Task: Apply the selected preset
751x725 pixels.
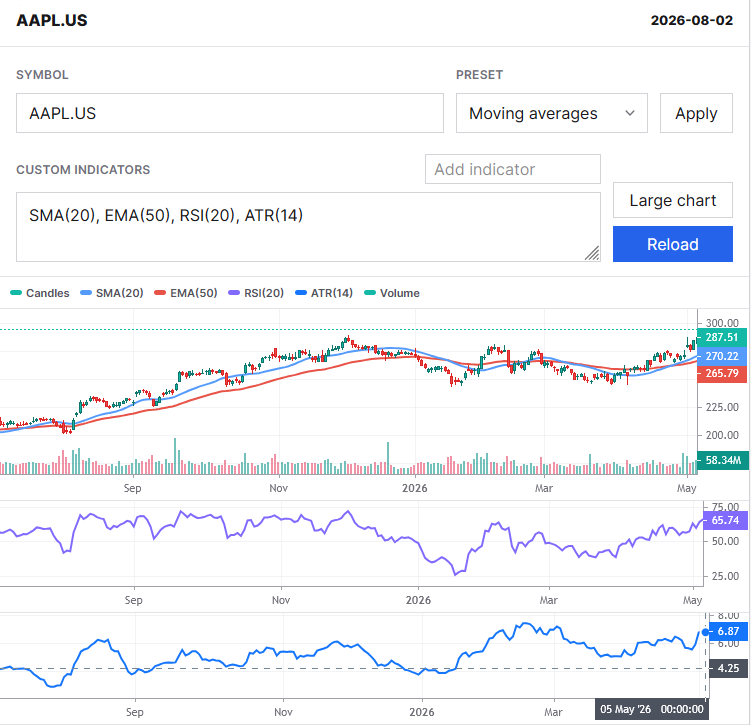Action: tap(695, 113)
